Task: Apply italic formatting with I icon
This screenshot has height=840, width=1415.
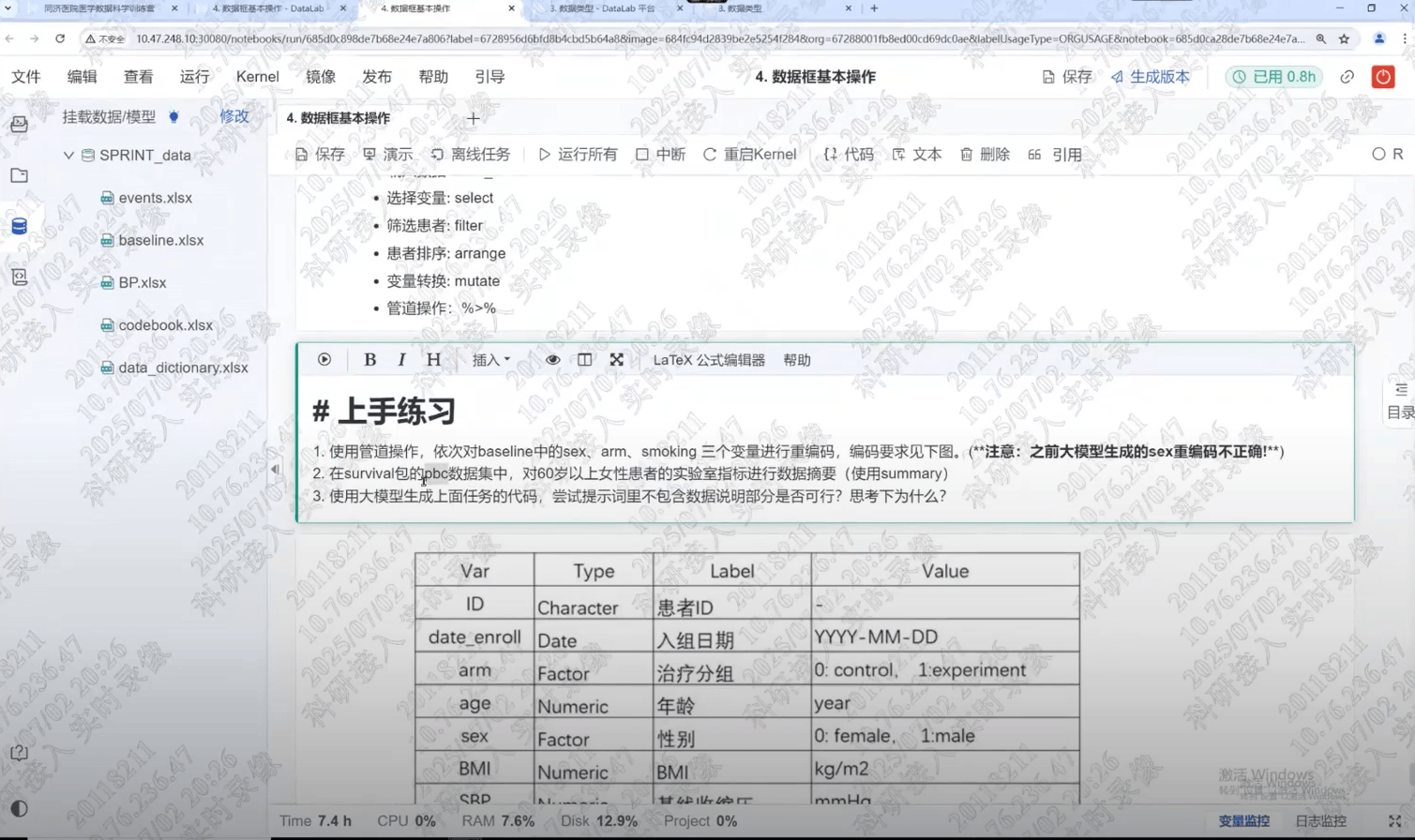Action: [401, 360]
